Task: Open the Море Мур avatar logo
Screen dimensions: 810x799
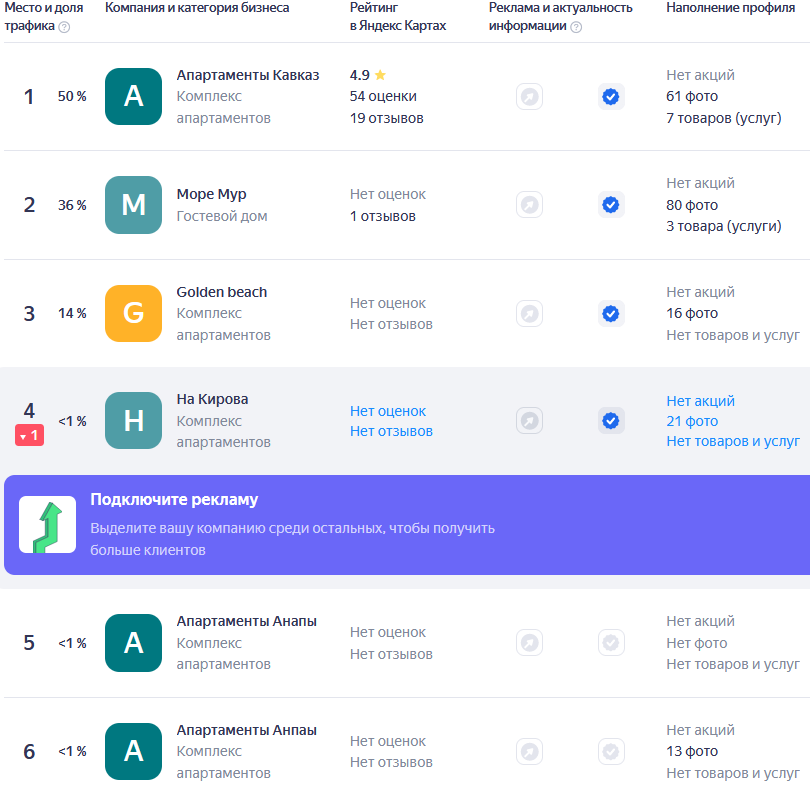Action: pos(133,205)
